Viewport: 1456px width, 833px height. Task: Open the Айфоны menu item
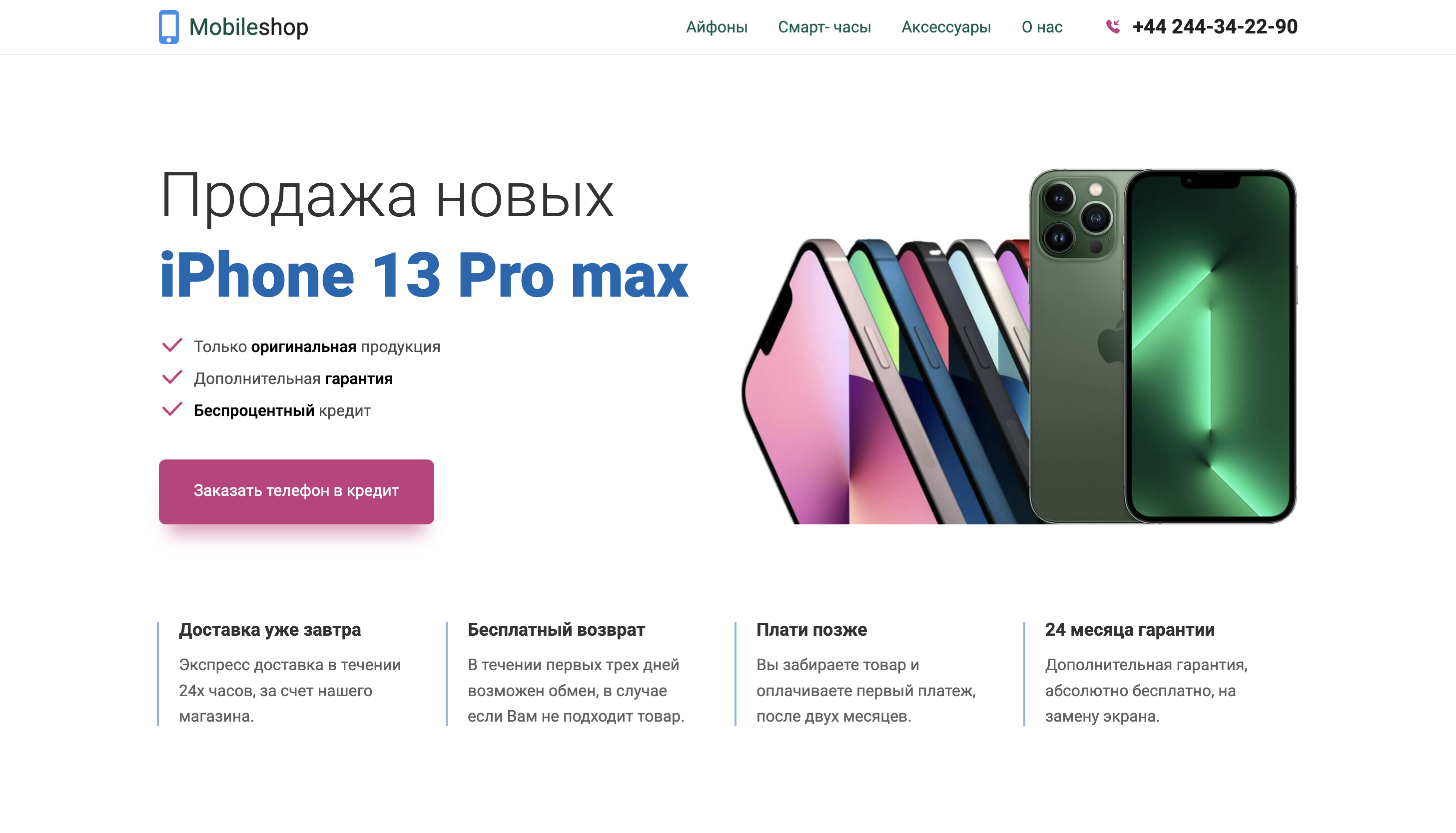click(717, 27)
